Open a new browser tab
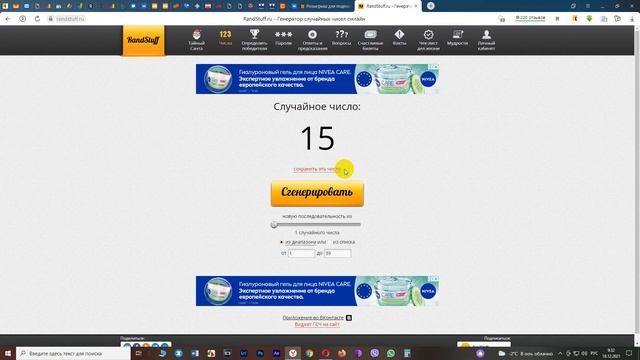The height and width of the screenshot is (360, 640). 431,6
